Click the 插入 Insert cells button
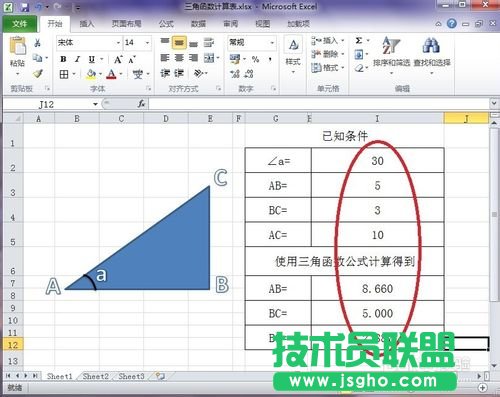The height and width of the screenshot is (397, 500). tap(327, 41)
